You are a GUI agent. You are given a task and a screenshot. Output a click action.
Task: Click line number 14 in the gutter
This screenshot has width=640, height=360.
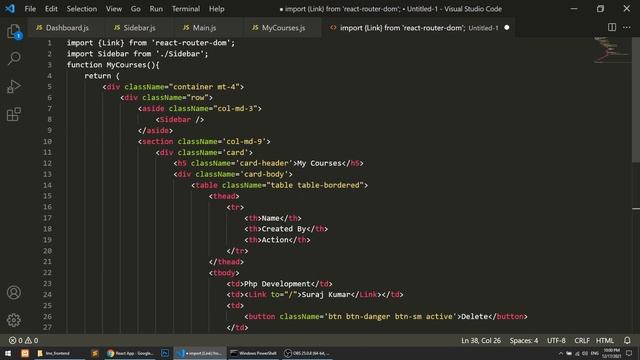(x=47, y=185)
